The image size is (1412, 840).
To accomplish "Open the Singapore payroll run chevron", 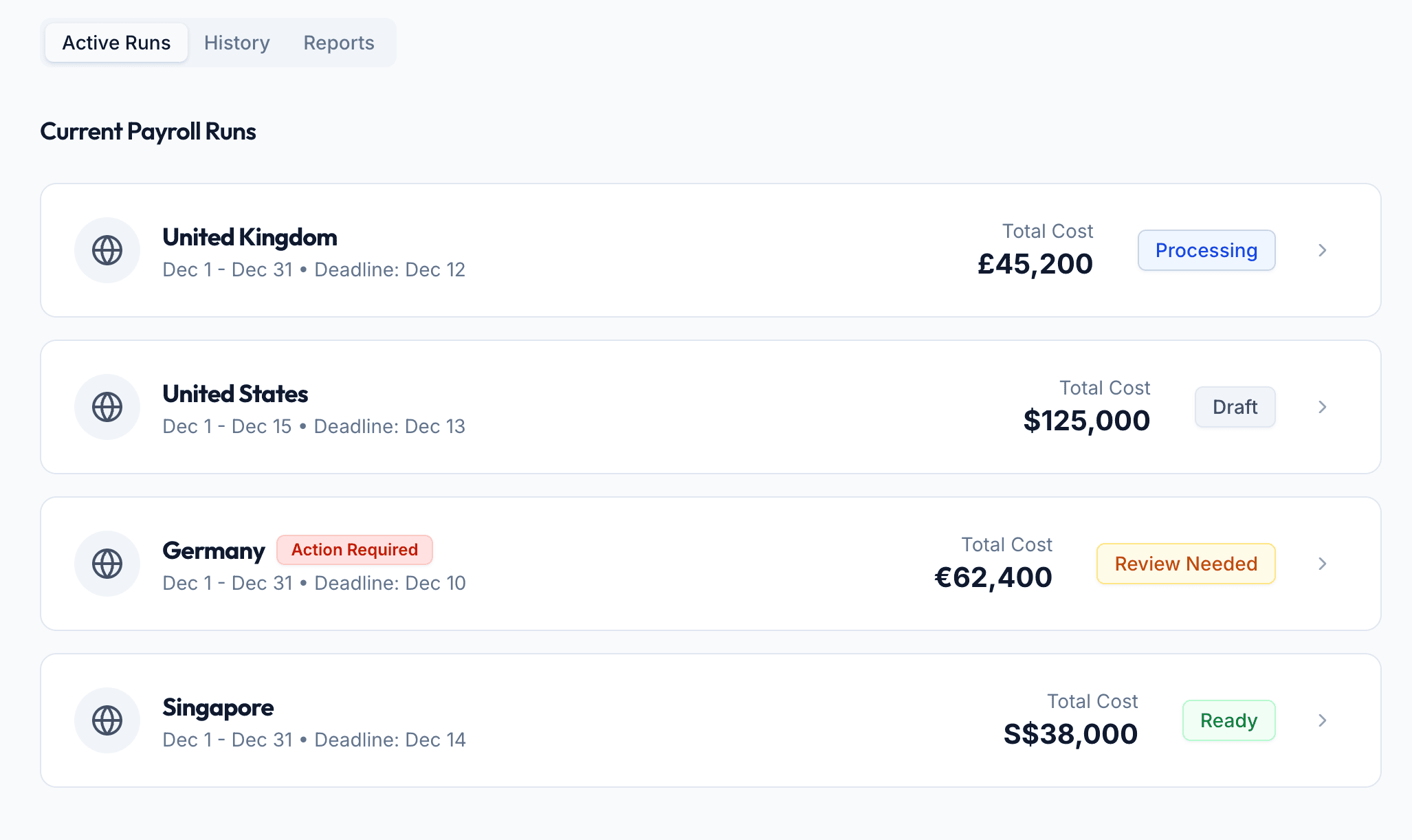I will click(x=1322, y=720).
